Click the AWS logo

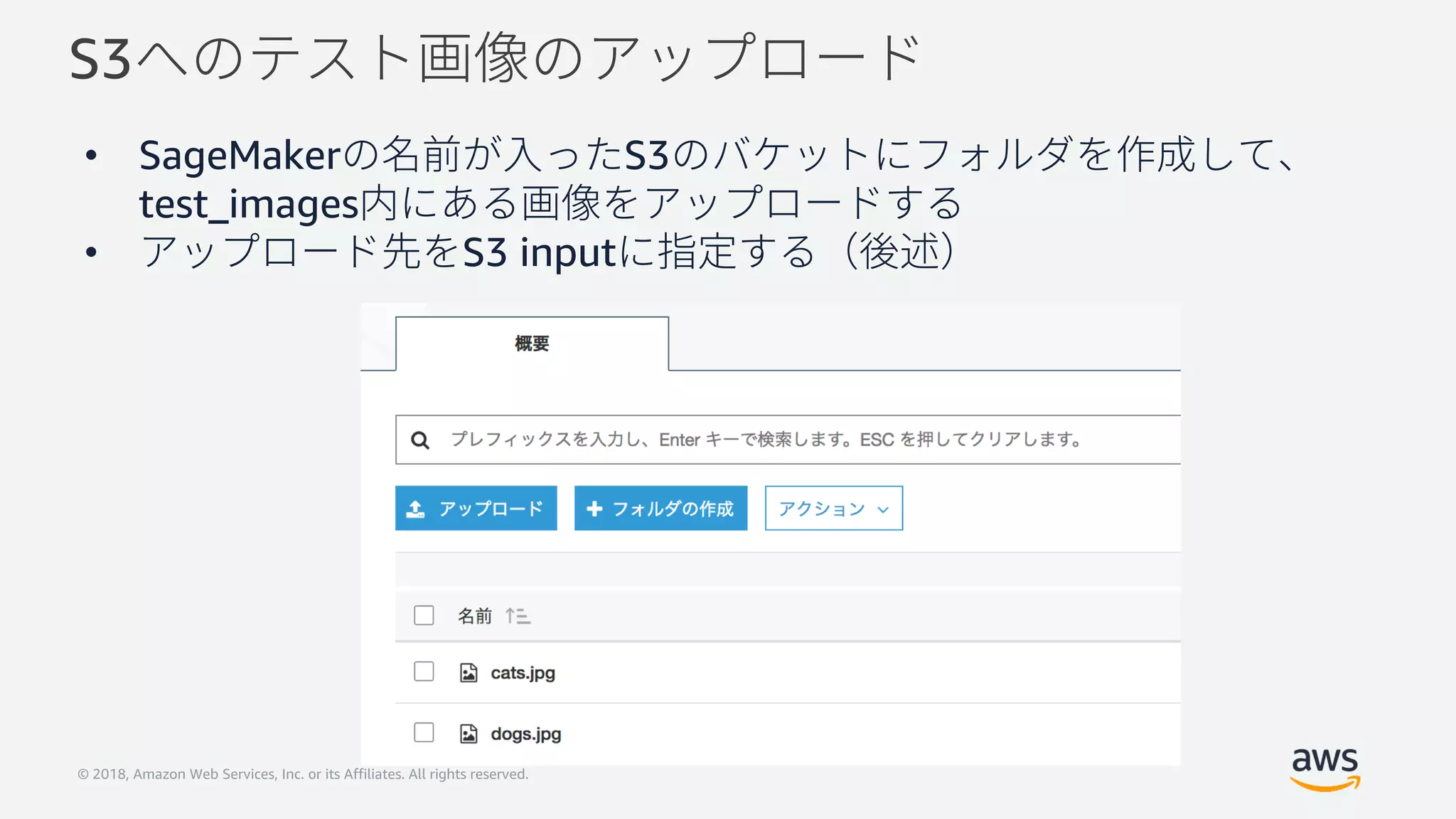coord(1324,769)
